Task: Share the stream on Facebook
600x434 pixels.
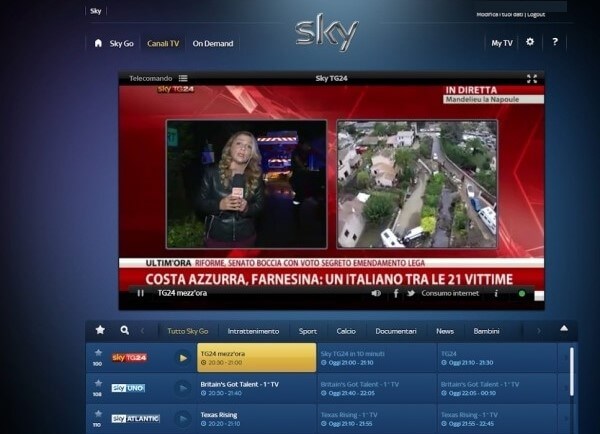Action: tap(396, 293)
